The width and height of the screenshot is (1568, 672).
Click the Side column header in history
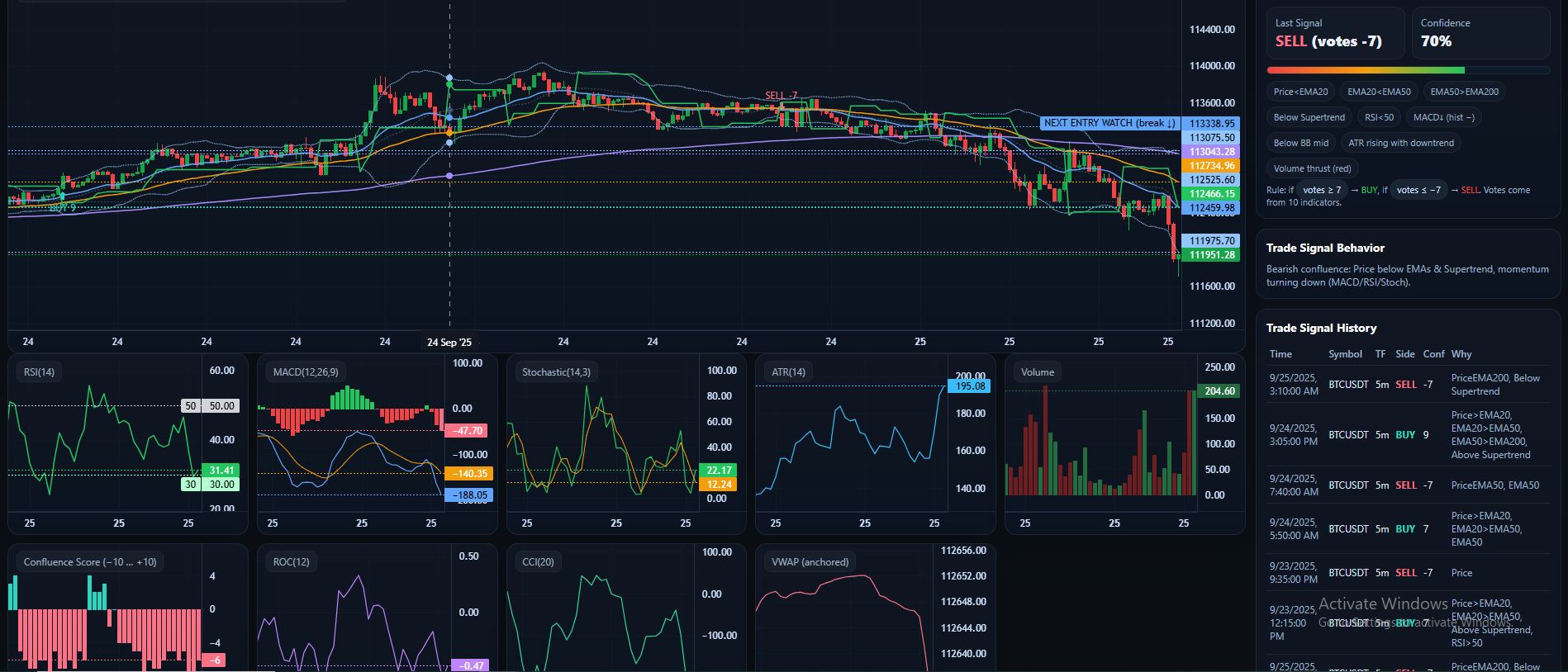coord(1404,354)
